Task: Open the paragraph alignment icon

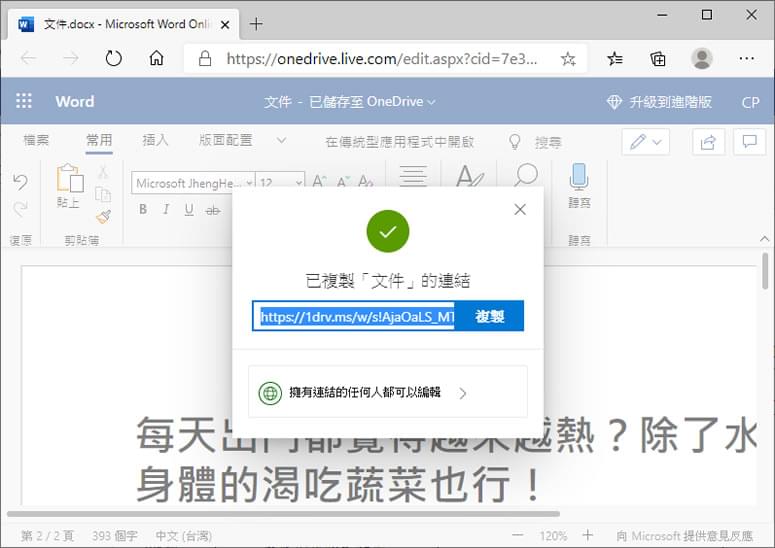Action: [413, 176]
